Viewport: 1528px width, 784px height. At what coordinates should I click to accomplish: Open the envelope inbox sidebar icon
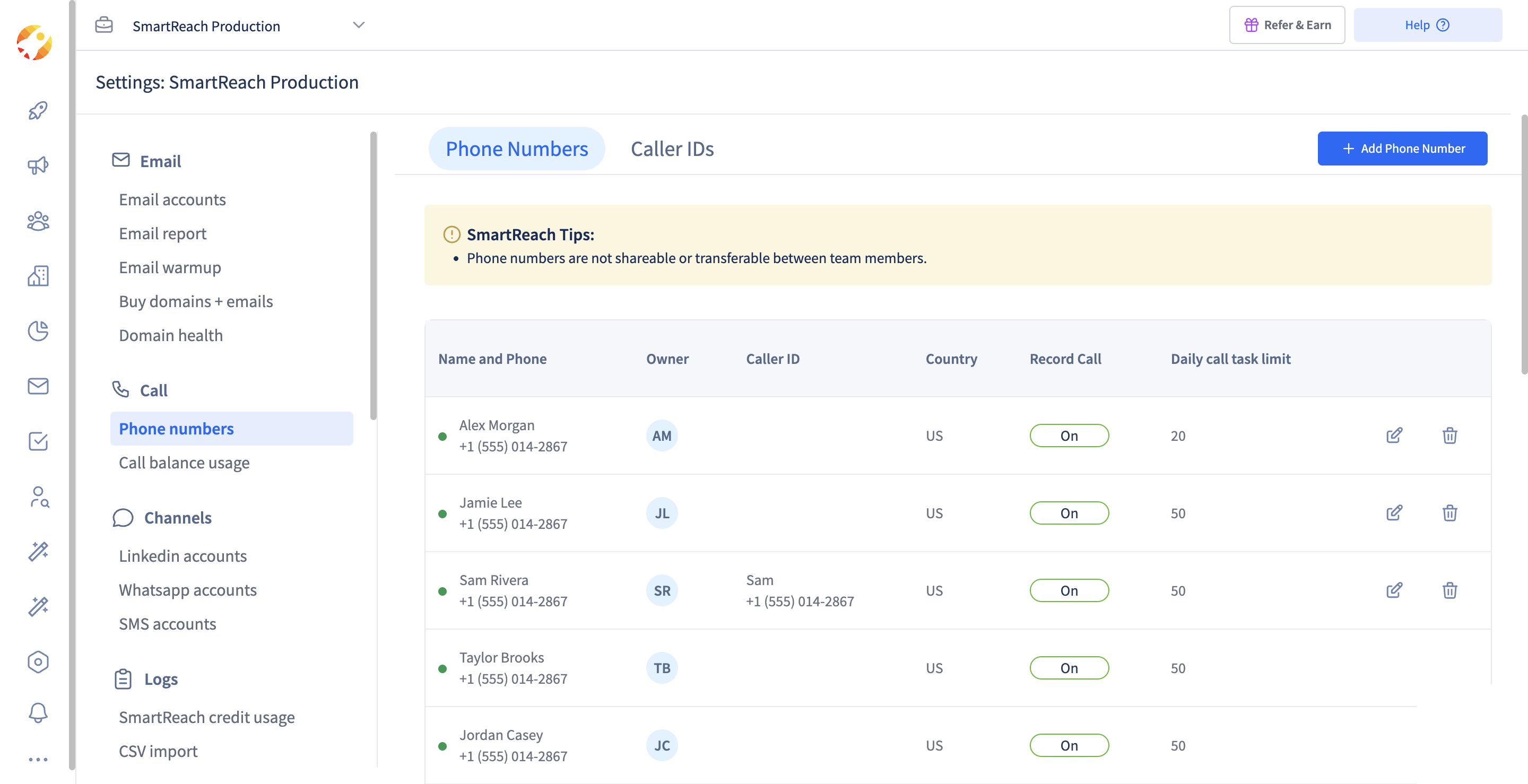38,386
